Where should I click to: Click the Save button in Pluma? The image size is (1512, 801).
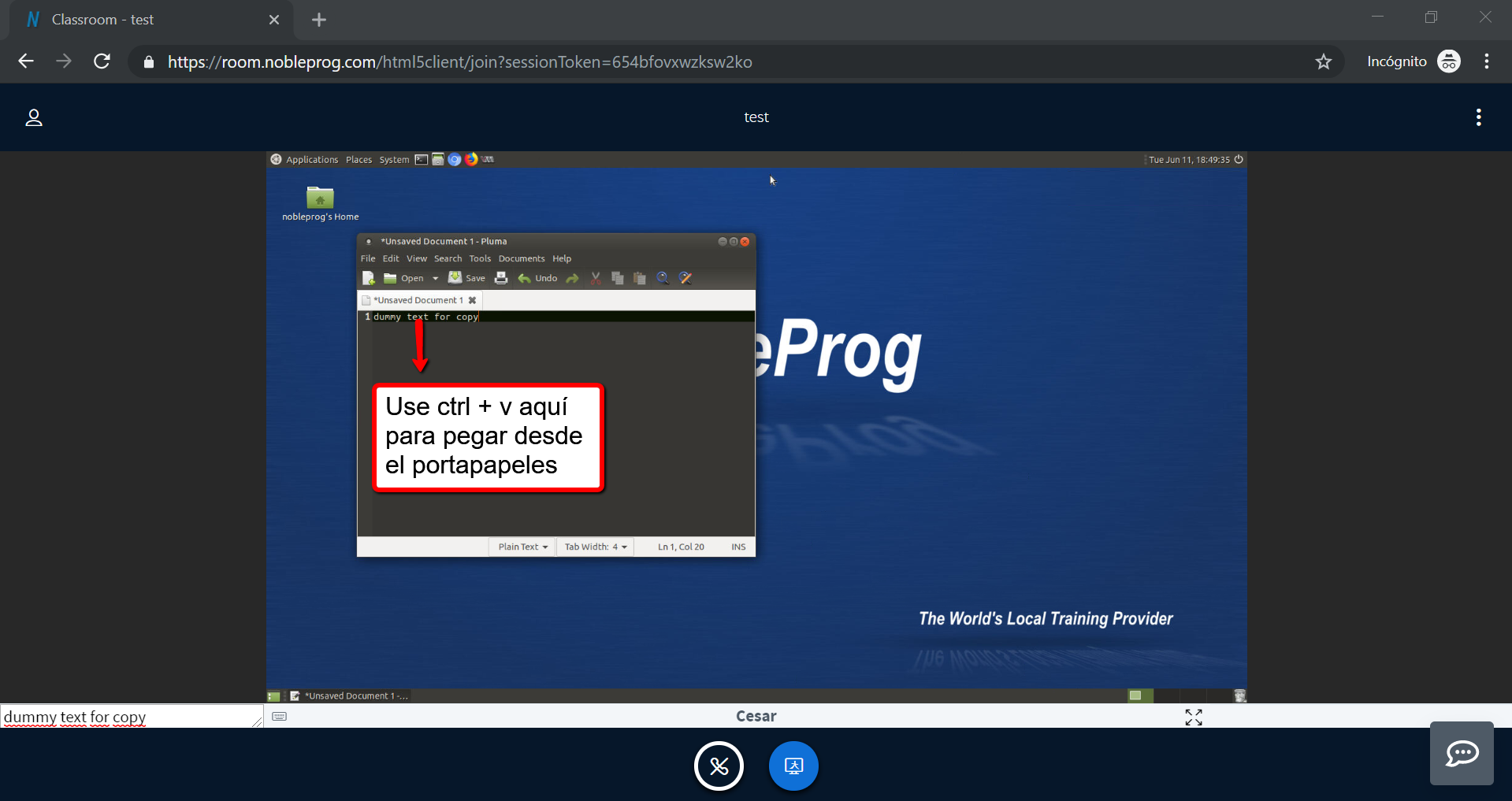[x=467, y=278]
